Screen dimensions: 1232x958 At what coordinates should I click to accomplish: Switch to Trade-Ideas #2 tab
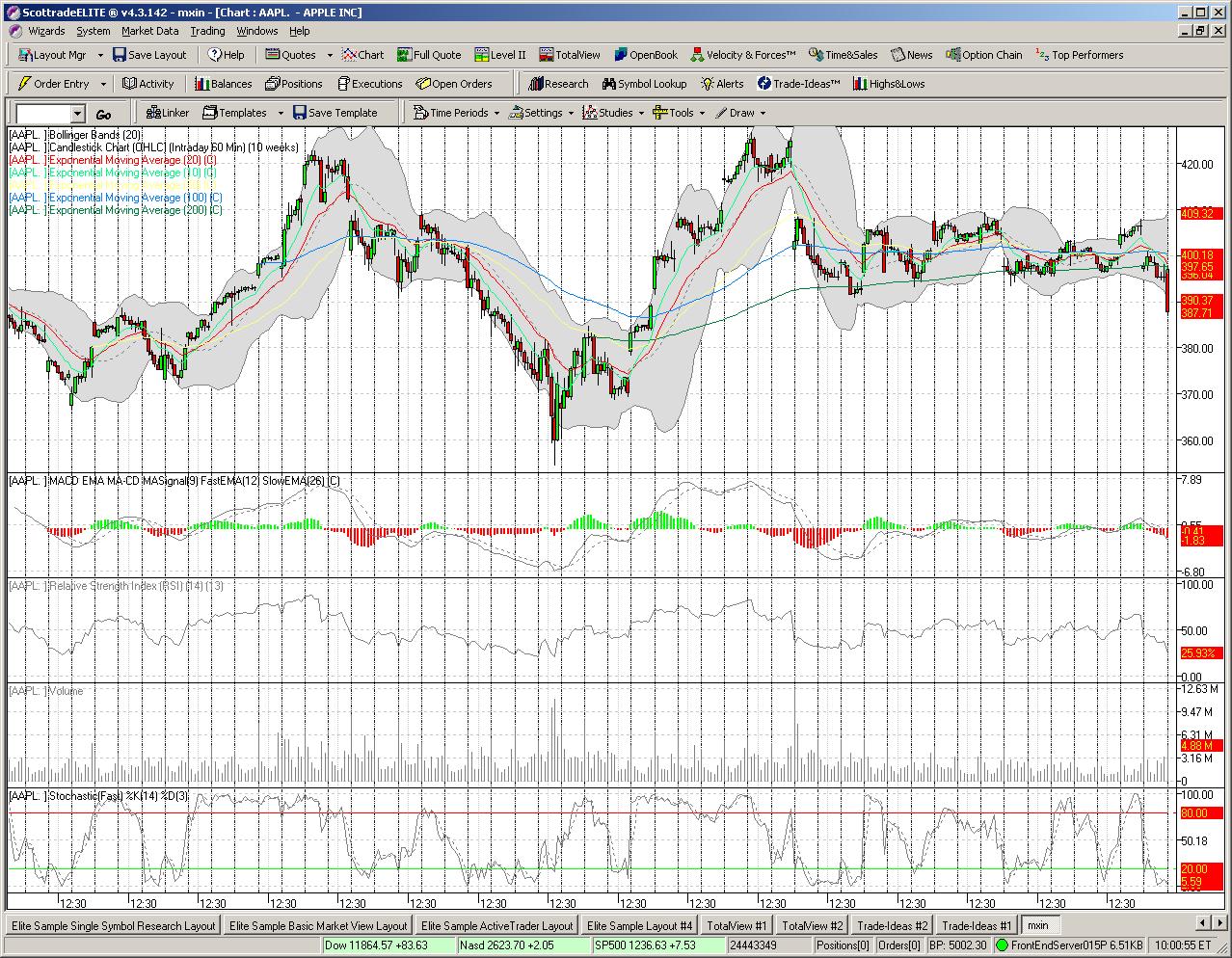[893, 925]
